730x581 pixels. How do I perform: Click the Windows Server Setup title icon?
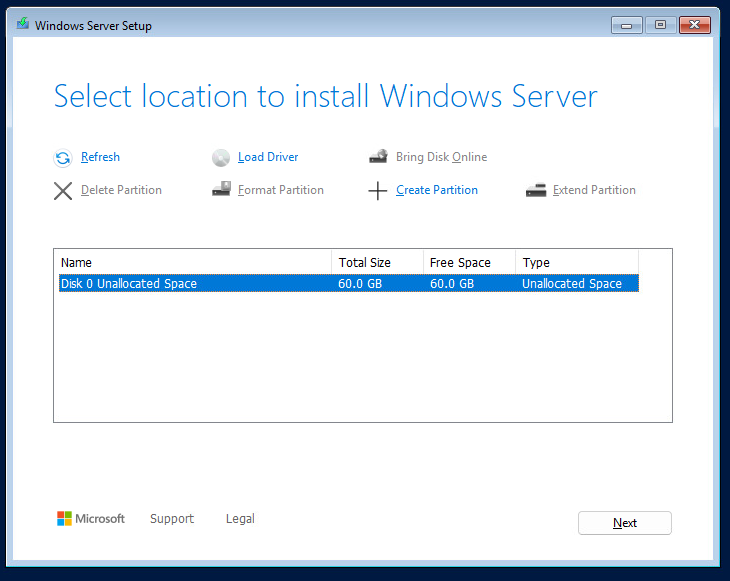(23, 25)
